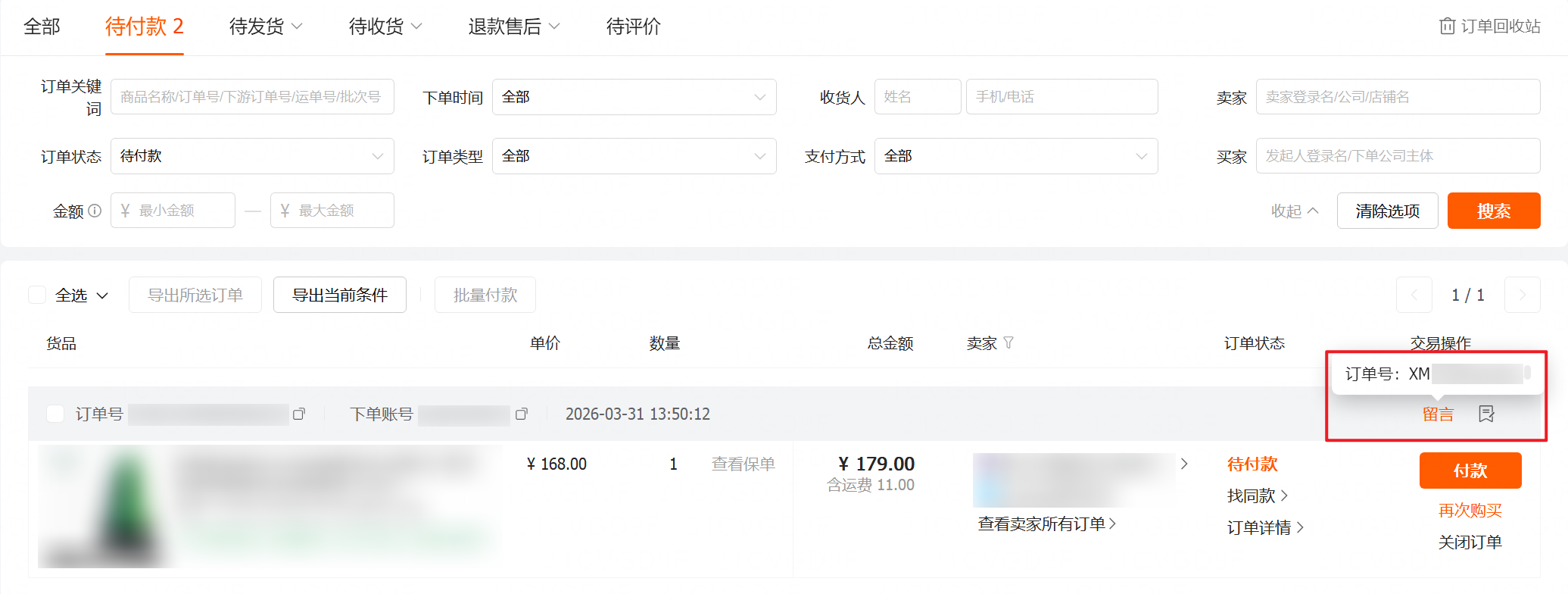Screen dimensions: 1568x594
Task: Click the order note memo icon
Action: (1486, 414)
